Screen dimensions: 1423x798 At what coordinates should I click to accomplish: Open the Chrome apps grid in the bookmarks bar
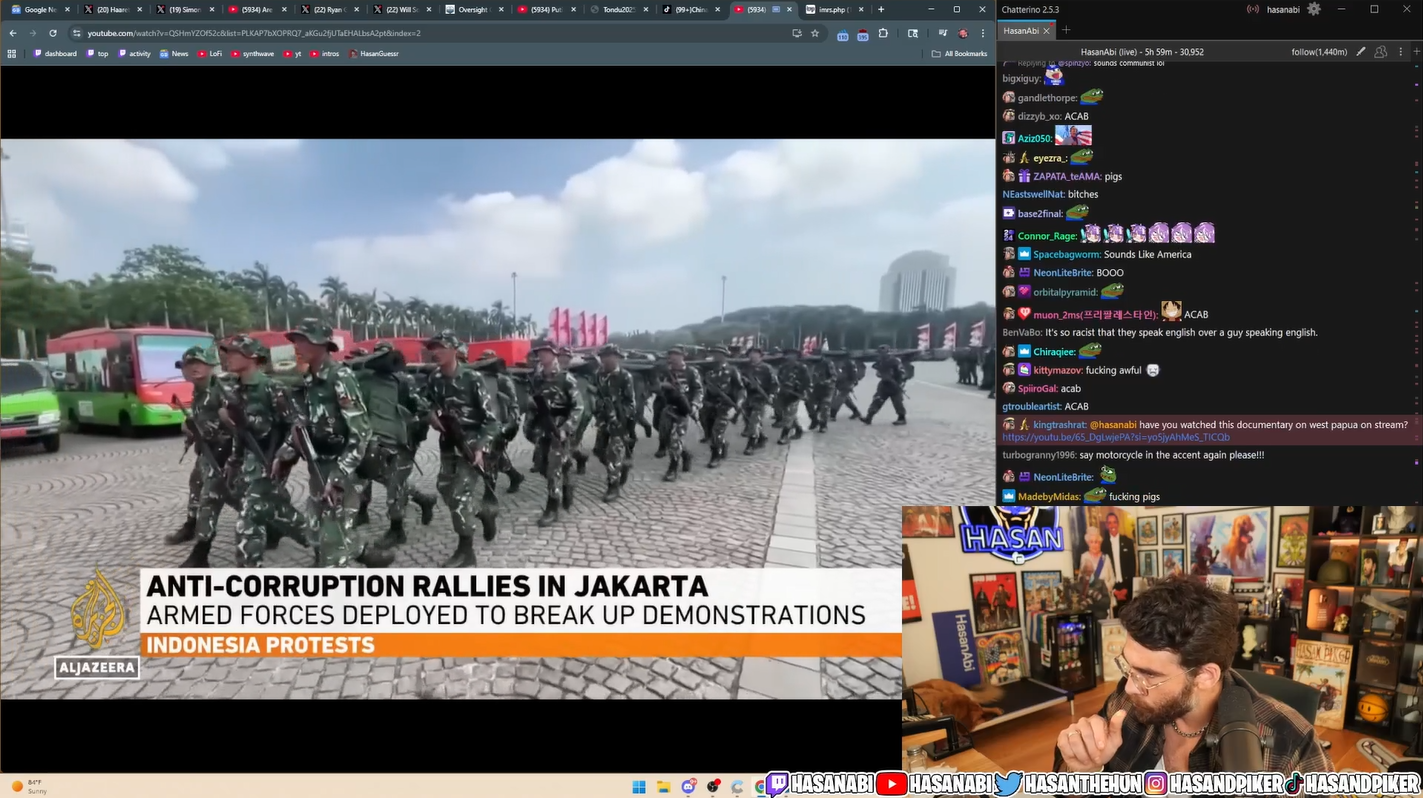click(12, 53)
